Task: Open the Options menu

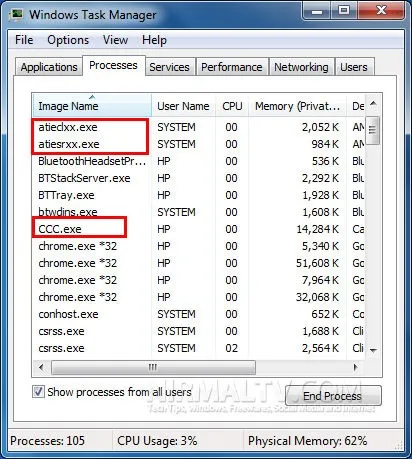Action: coord(68,40)
